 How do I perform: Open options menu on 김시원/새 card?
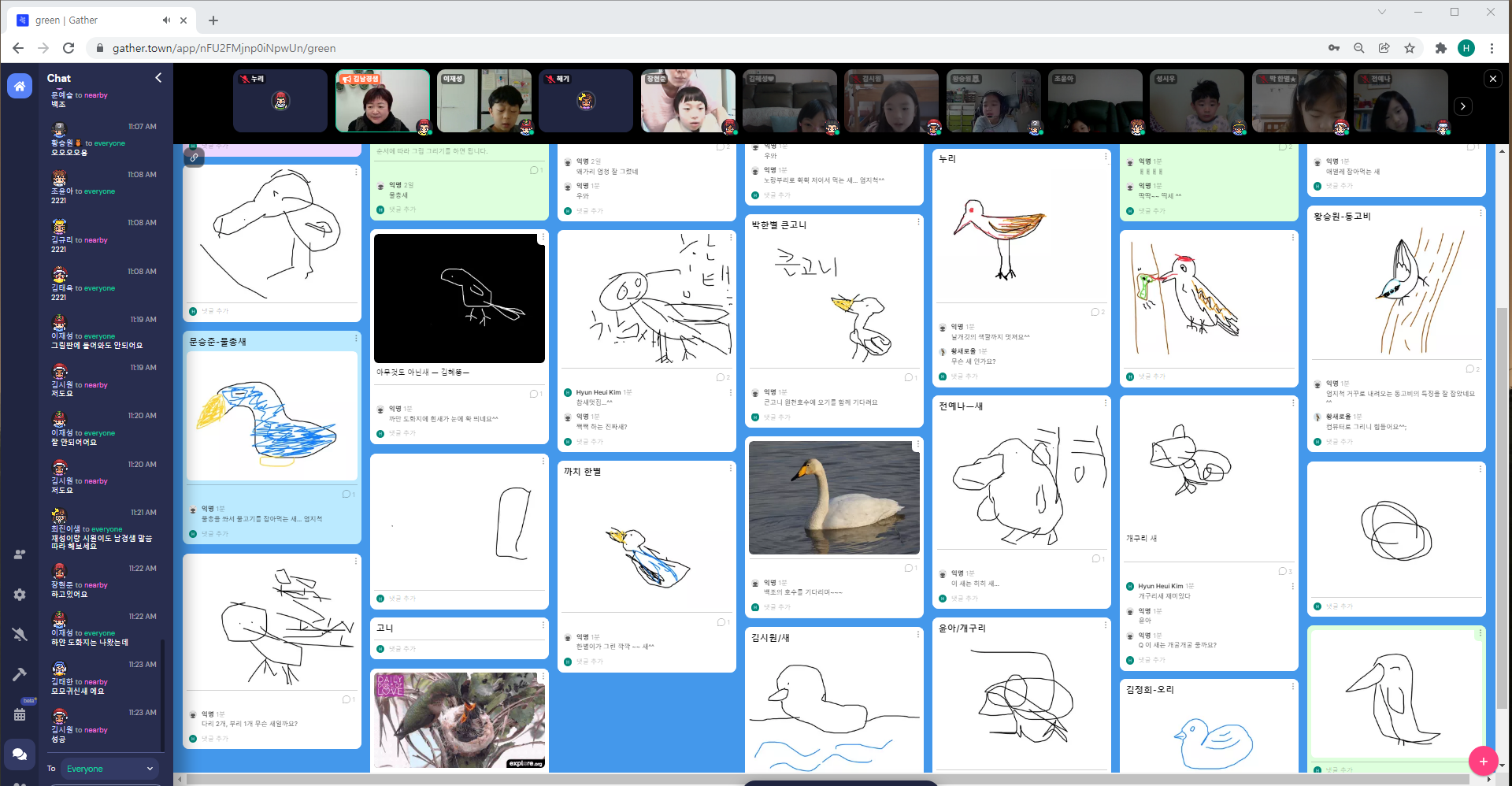pyautogui.click(x=918, y=636)
